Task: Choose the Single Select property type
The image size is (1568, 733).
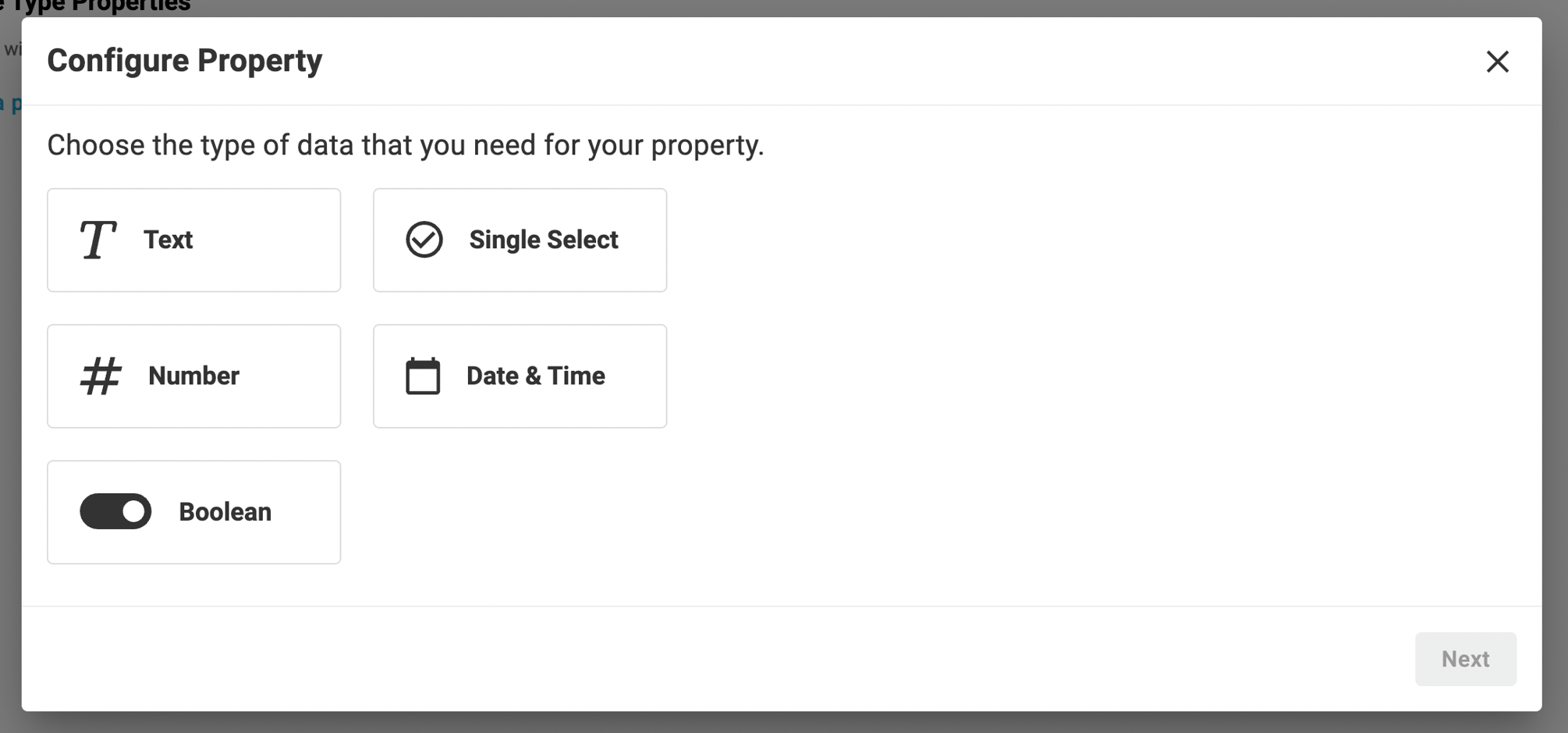Action: 520,240
